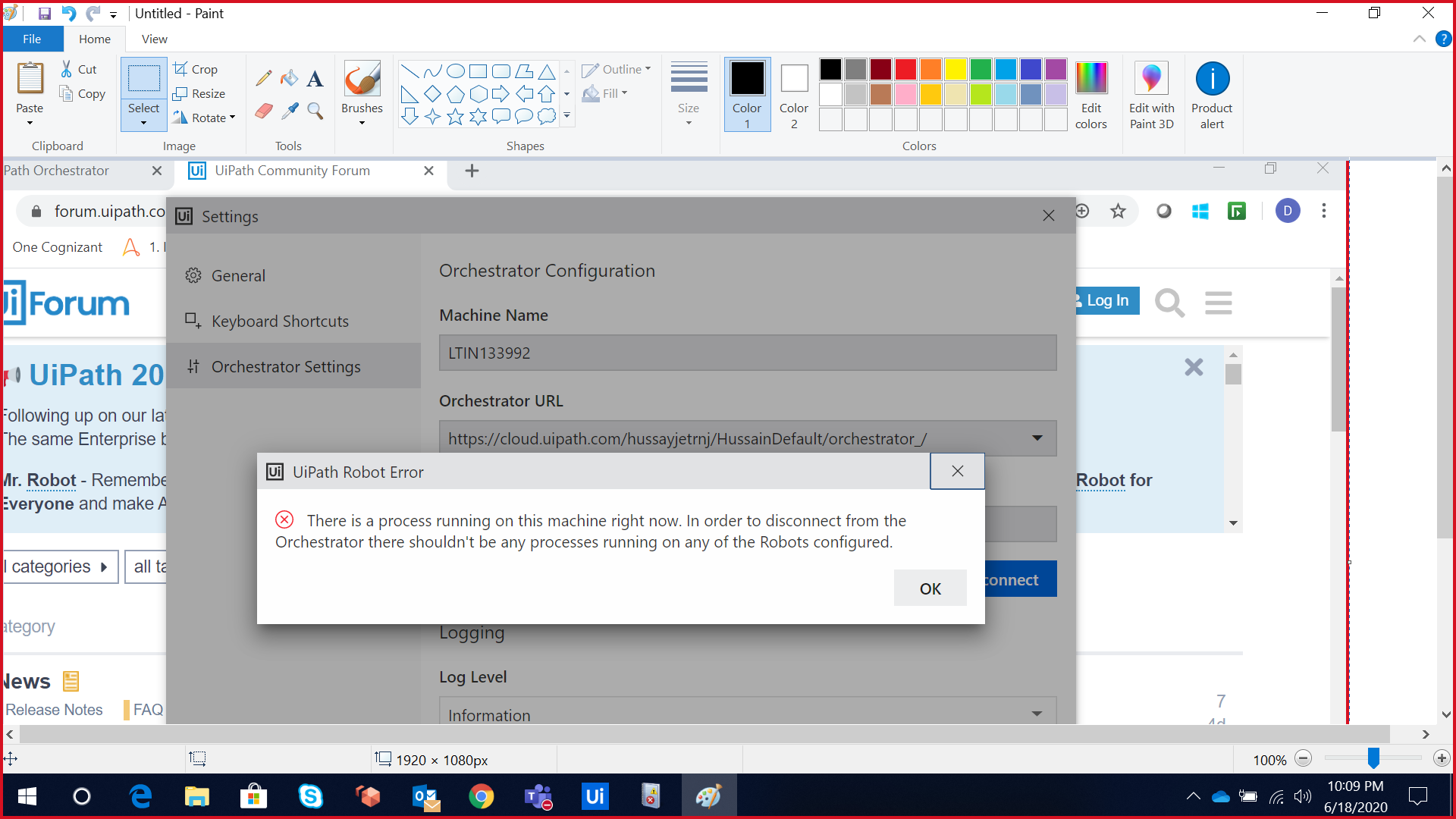Open Edit with Paint 3D
Image resolution: width=1456 pixels, height=819 pixels.
[x=1150, y=78]
